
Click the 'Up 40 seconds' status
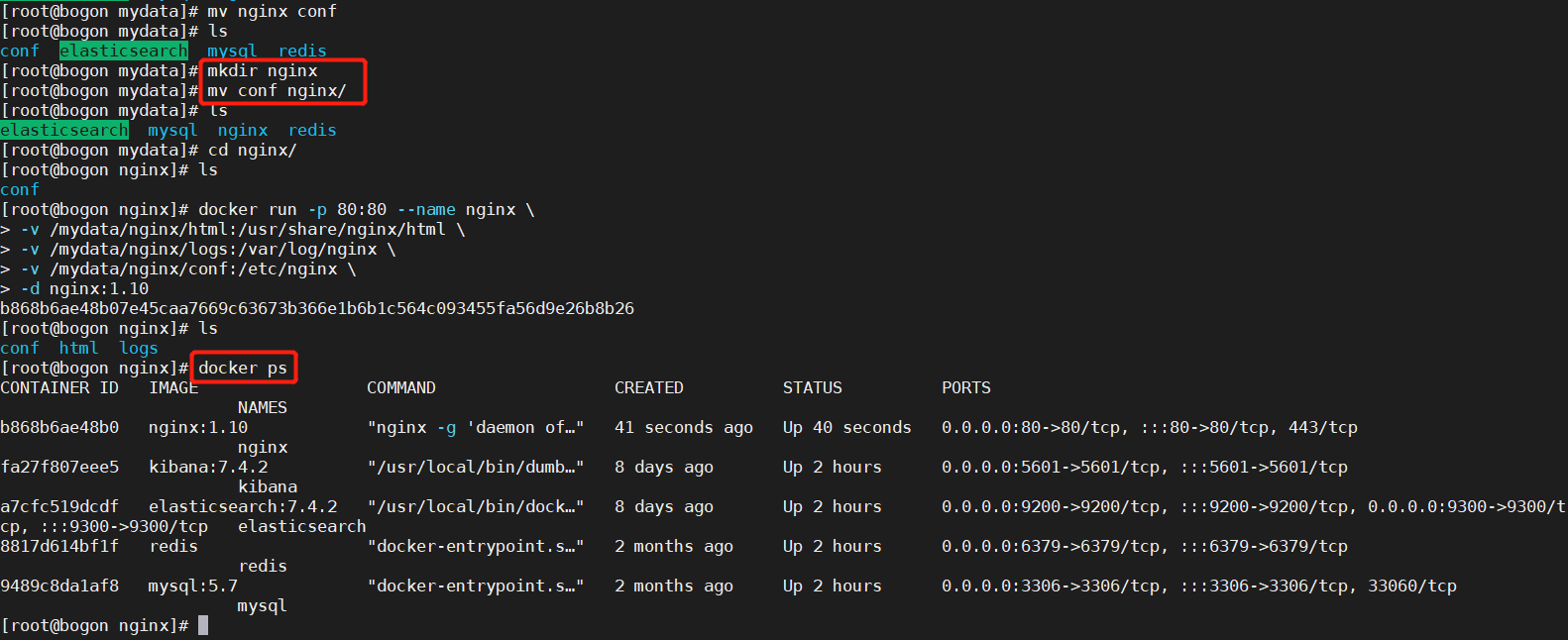[x=847, y=427]
